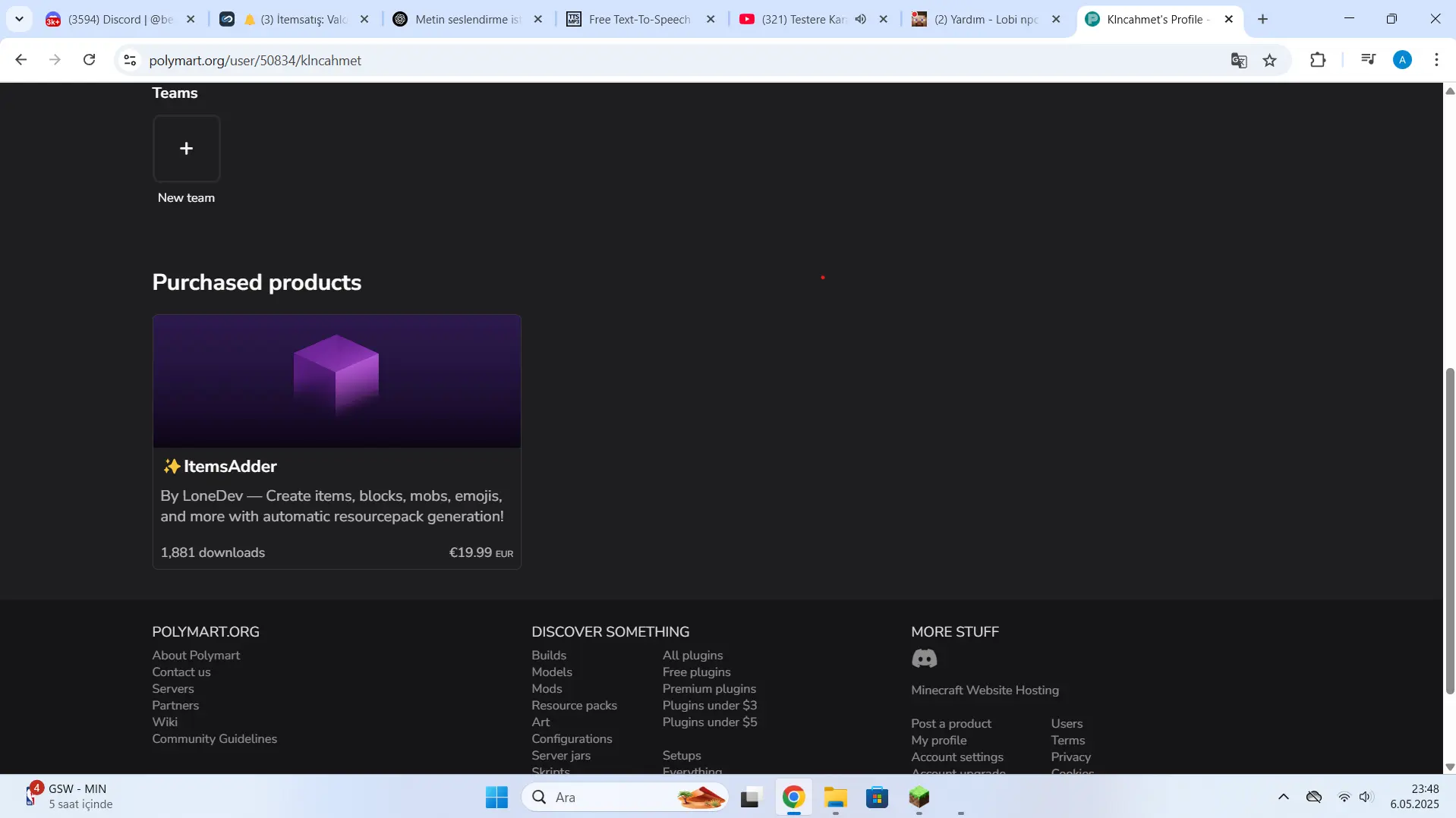This screenshot has height=818, width=1456.
Task: Browse Premium plugins link
Action: pos(709,689)
